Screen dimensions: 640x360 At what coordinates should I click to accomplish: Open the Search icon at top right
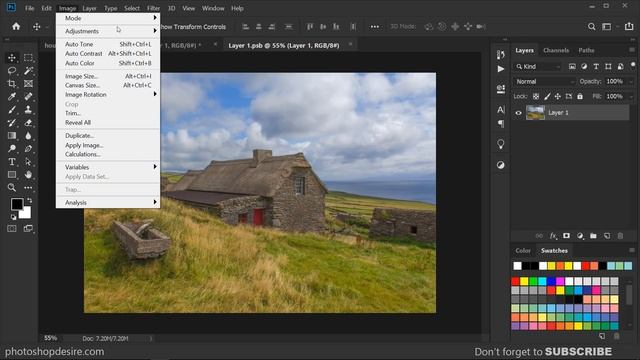coord(591,27)
